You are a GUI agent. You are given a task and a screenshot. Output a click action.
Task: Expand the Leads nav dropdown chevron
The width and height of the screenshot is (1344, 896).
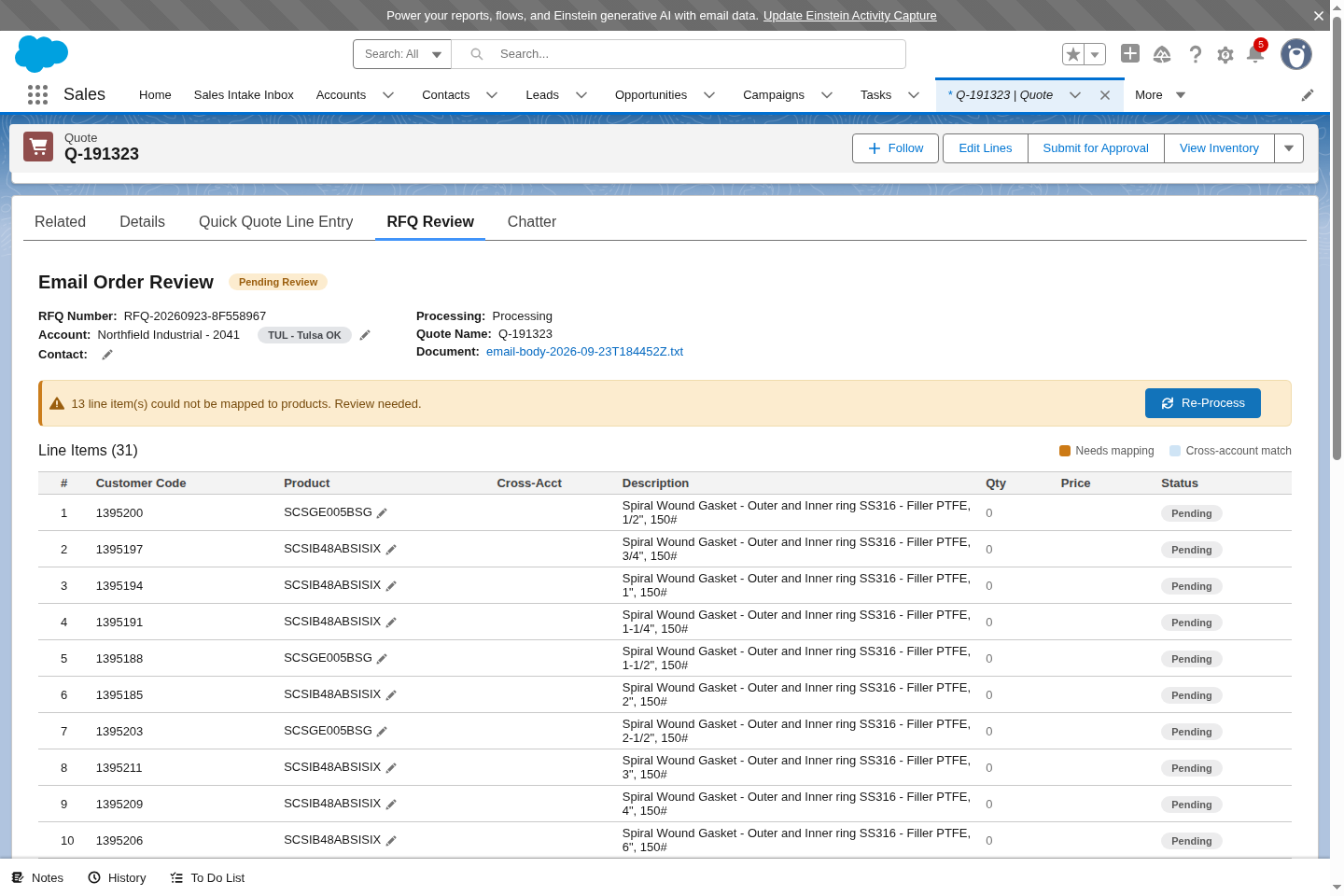[x=581, y=95]
